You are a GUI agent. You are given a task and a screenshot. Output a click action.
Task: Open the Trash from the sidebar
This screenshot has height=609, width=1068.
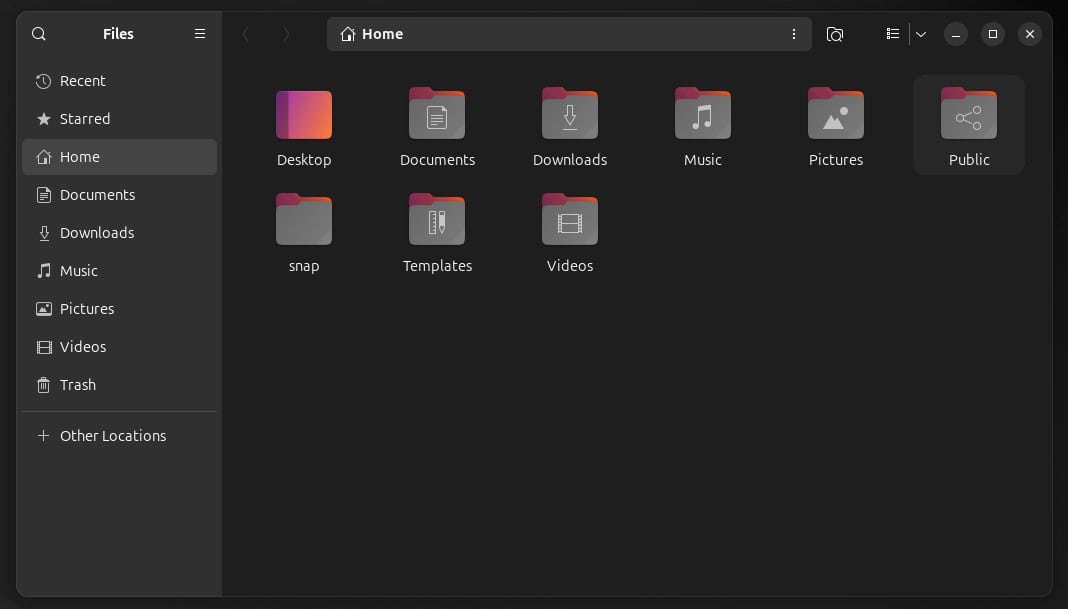[x=77, y=385]
